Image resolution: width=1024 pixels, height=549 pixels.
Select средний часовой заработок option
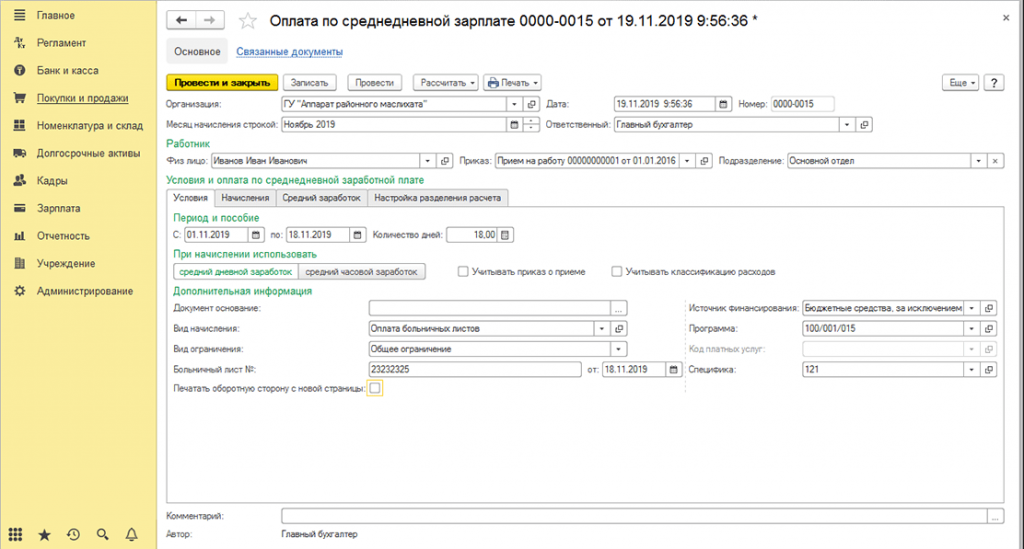click(x=362, y=271)
